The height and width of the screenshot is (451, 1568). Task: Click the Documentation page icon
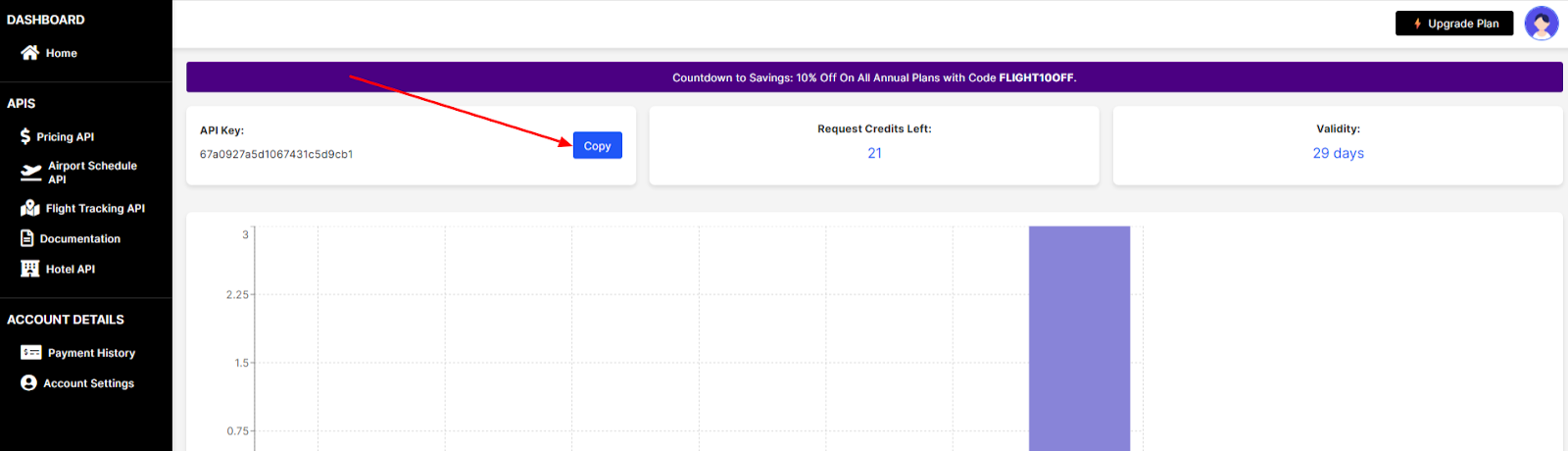pos(27,238)
